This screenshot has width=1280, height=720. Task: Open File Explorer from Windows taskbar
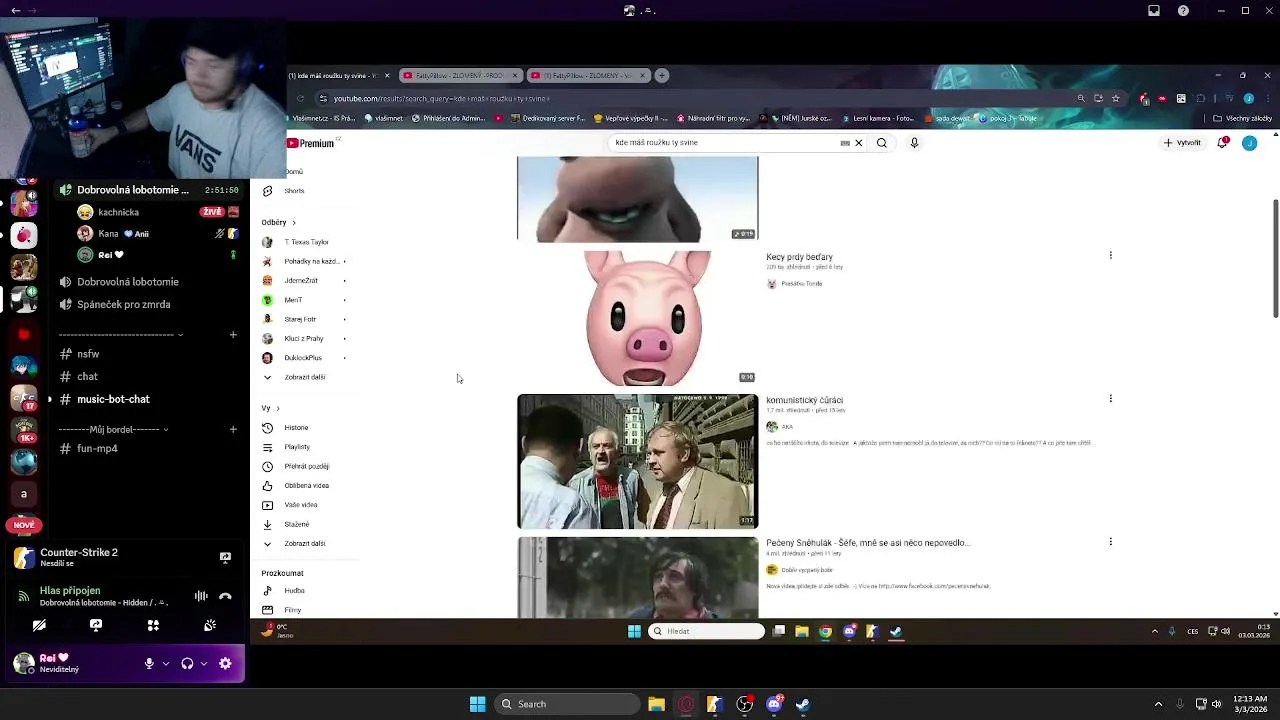pyautogui.click(x=656, y=704)
